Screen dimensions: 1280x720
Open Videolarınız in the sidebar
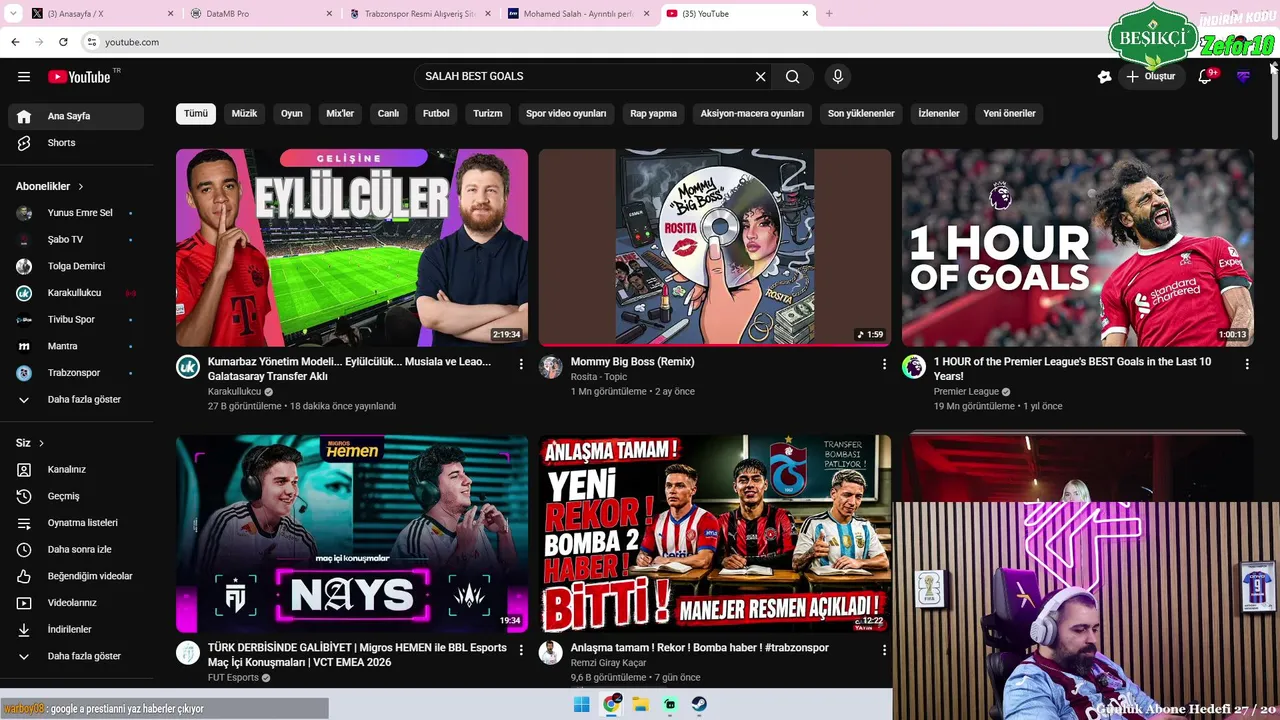[76, 603]
